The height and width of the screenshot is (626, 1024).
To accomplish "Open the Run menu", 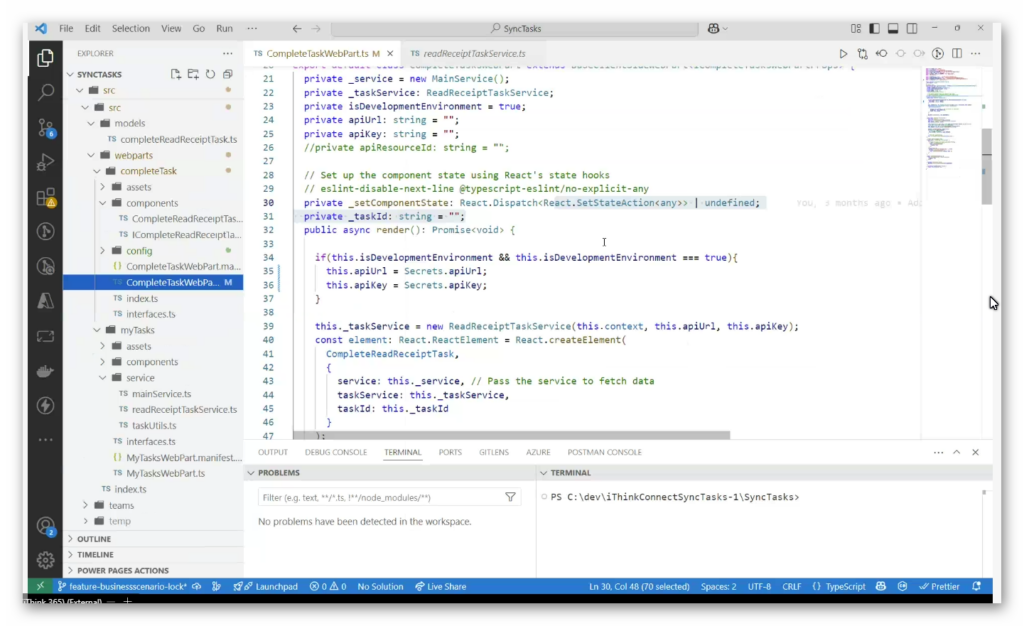I will 224,29.
